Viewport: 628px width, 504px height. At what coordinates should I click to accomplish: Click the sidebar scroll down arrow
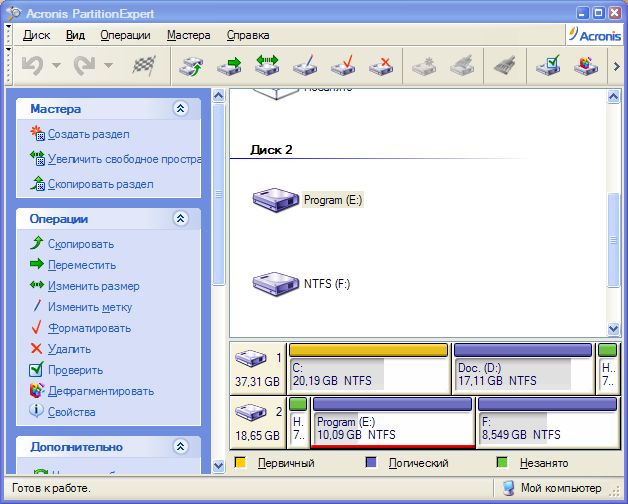tap(218, 466)
